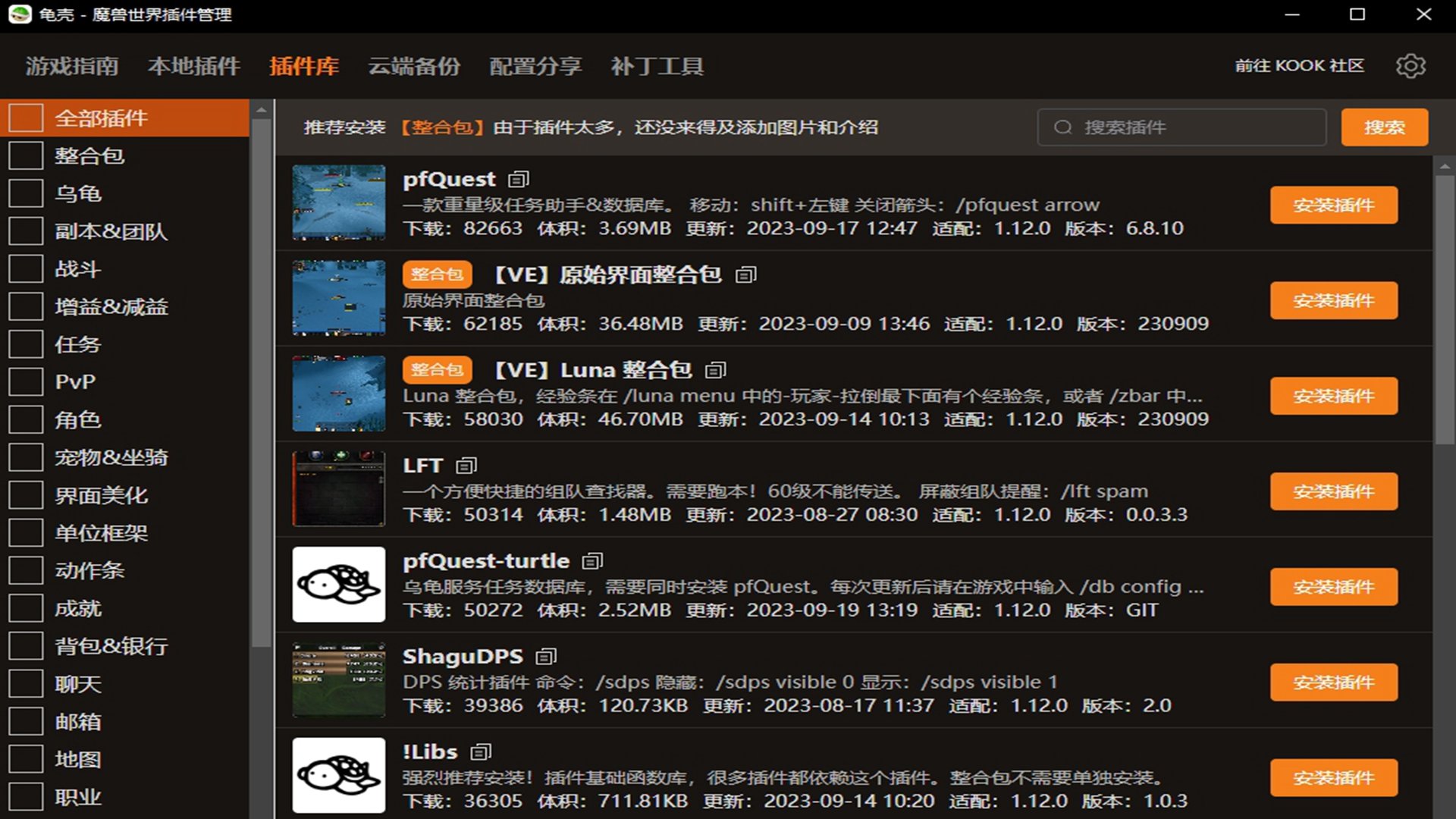Click the plugin list scrollbar up arrow

[x=1444, y=166]
